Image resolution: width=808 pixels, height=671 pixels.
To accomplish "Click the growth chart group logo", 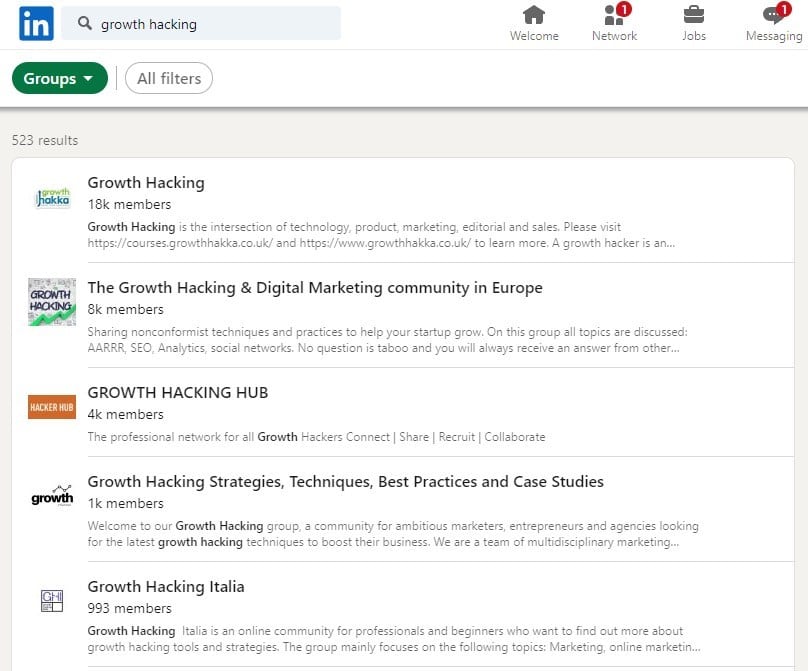I will click(x=52, y=496).
